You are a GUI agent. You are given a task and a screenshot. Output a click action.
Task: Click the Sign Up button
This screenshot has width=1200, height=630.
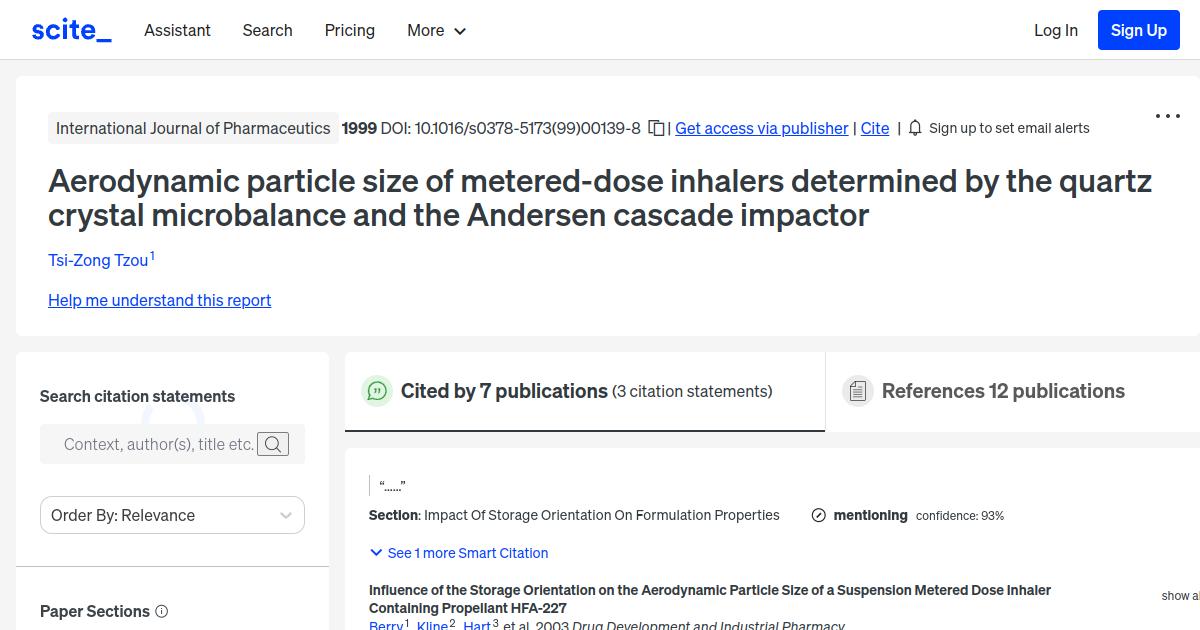pos(1138,30)
